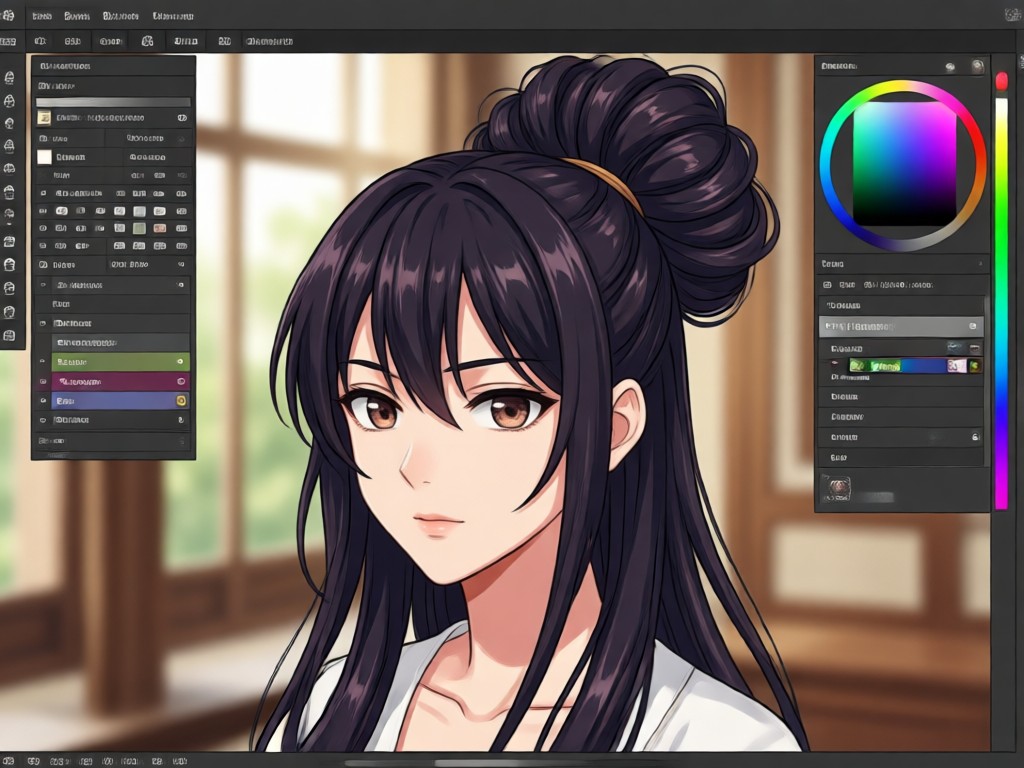
Task: Select the magenta layer row
Action: (x=120, y=381)
